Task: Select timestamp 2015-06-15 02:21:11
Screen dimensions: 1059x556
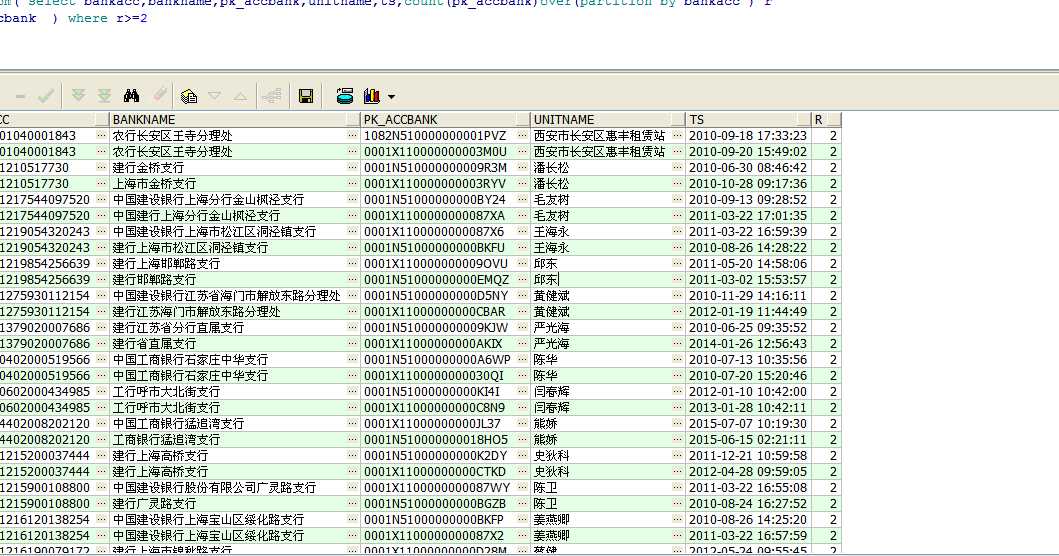Action: coord(748,439)
